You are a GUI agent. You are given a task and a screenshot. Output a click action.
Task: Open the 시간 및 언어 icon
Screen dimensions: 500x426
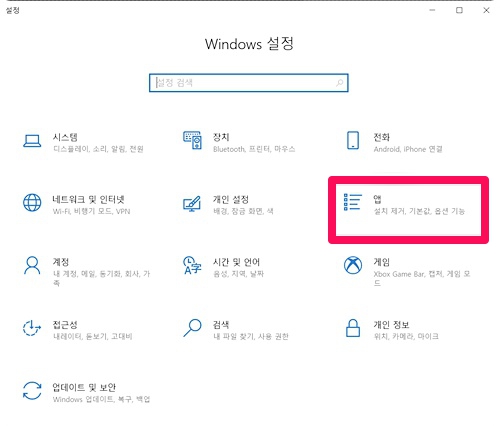[x=192, y=265]
